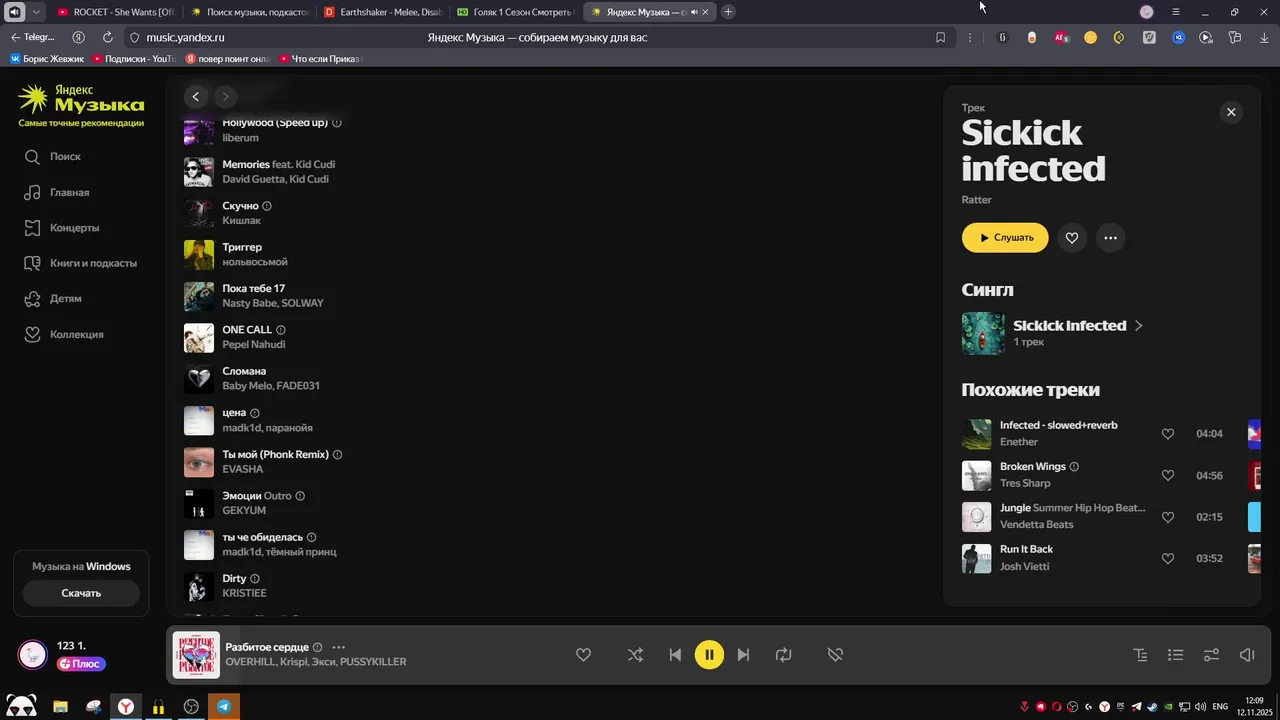The image size is (1280, 720).
Task: Toggle repeat mode in the player
Action: coord(783,655)
